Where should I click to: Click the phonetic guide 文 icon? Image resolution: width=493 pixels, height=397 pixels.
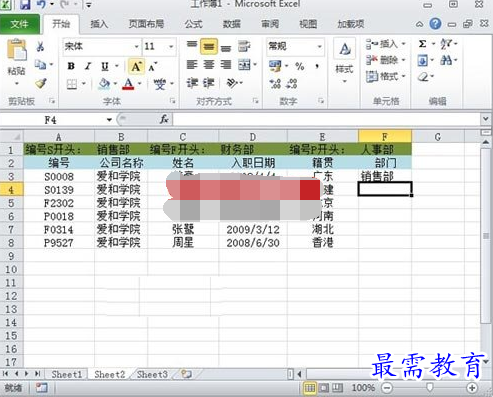160,84
